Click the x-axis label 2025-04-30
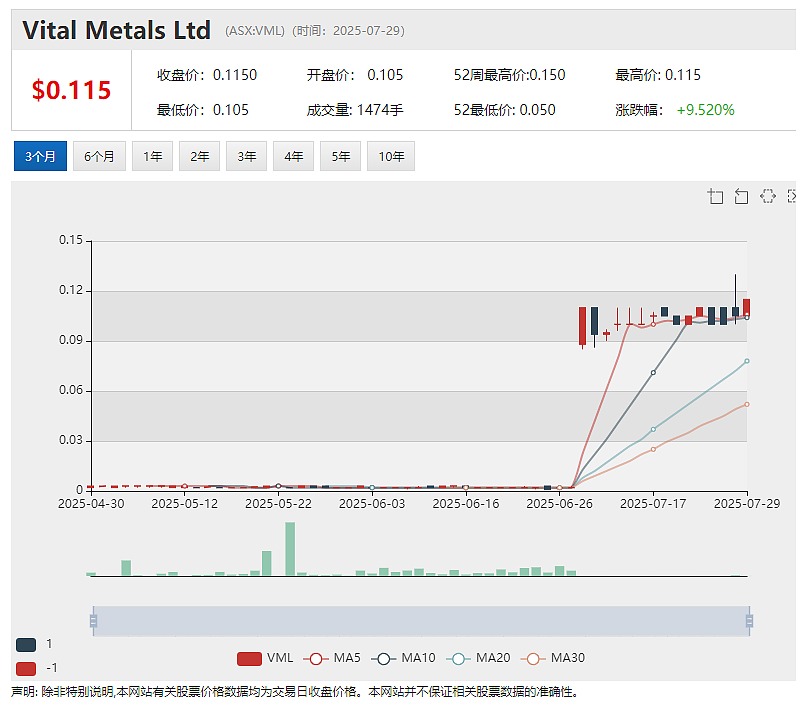 [x=91, y=504]
